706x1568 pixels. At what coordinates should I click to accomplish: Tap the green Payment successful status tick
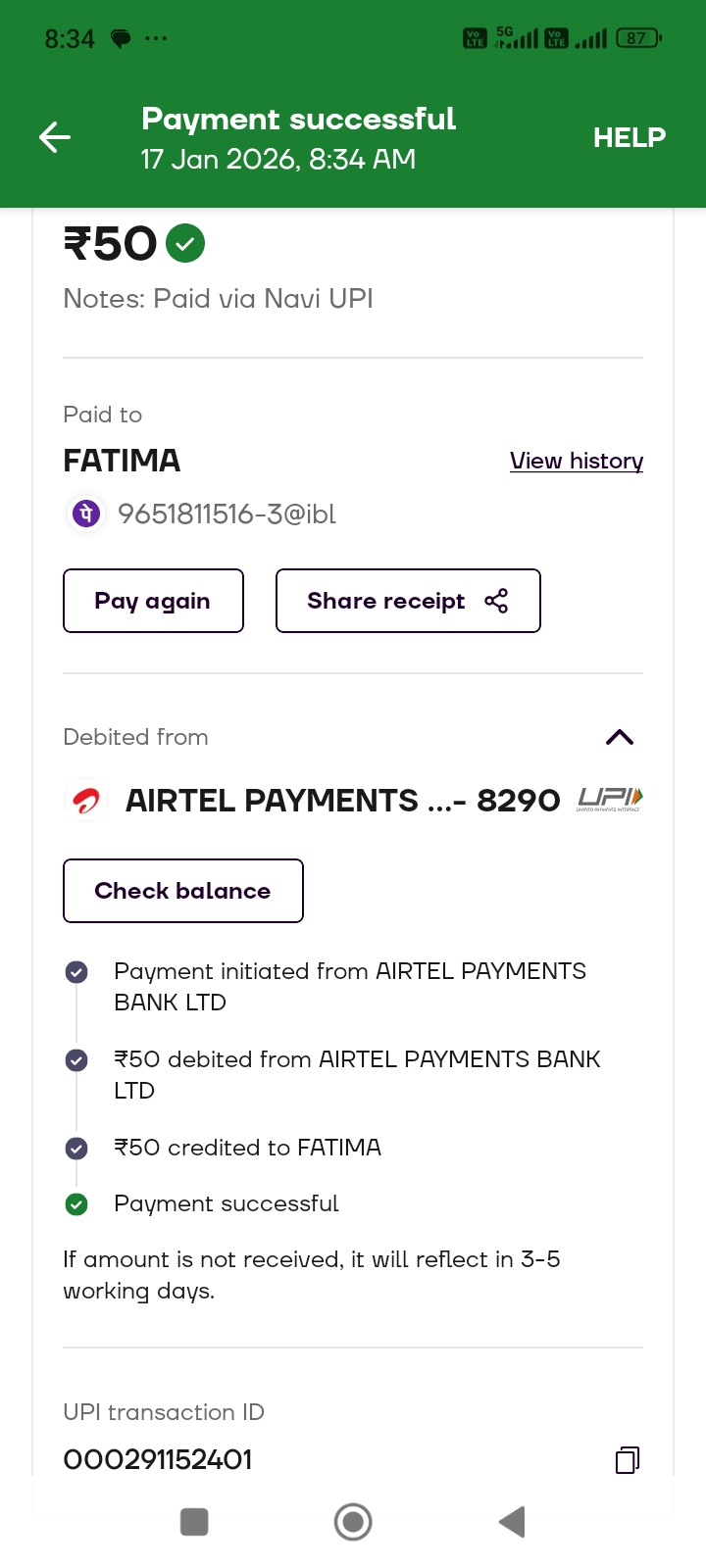pos(76,1203)
